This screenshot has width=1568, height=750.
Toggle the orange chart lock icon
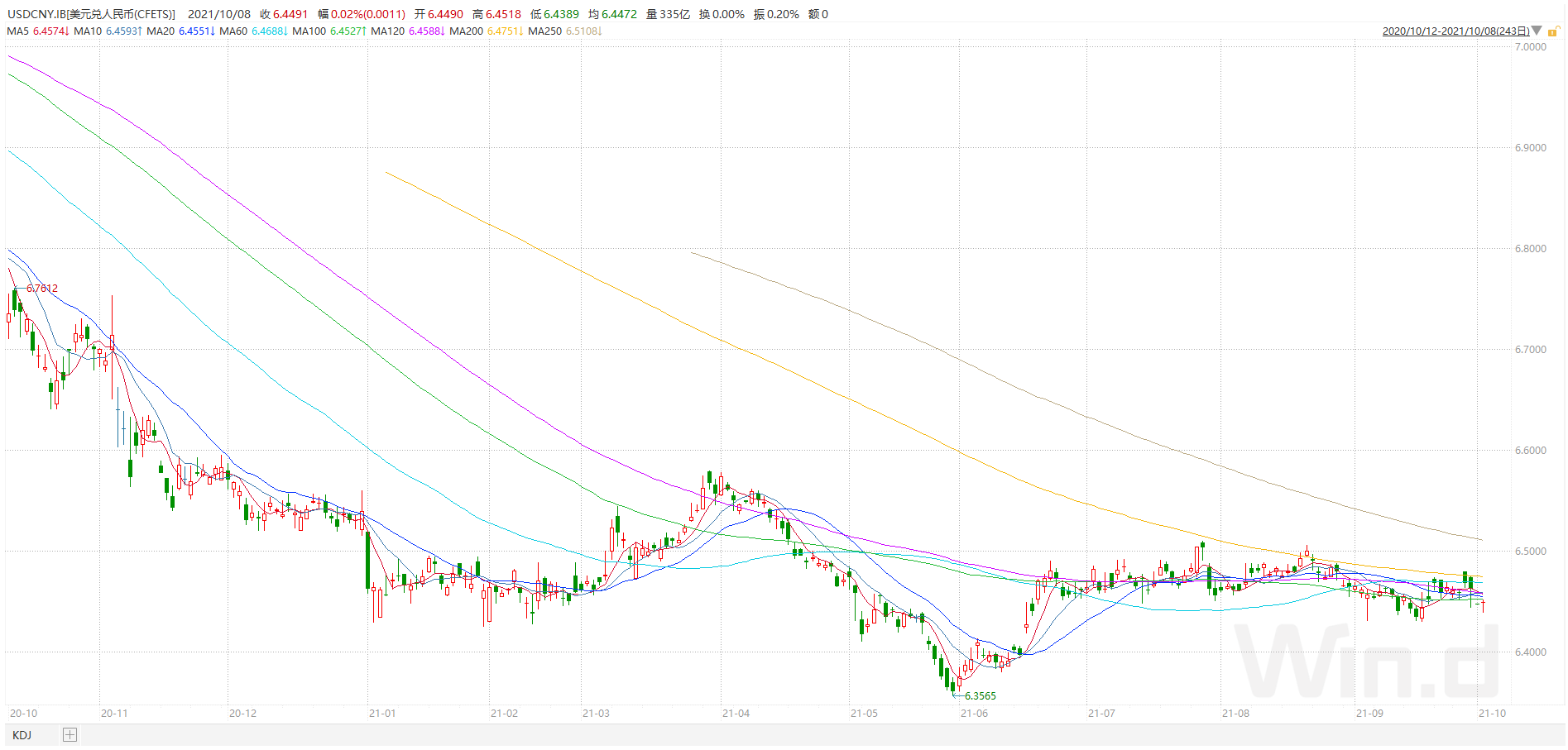1554,31
